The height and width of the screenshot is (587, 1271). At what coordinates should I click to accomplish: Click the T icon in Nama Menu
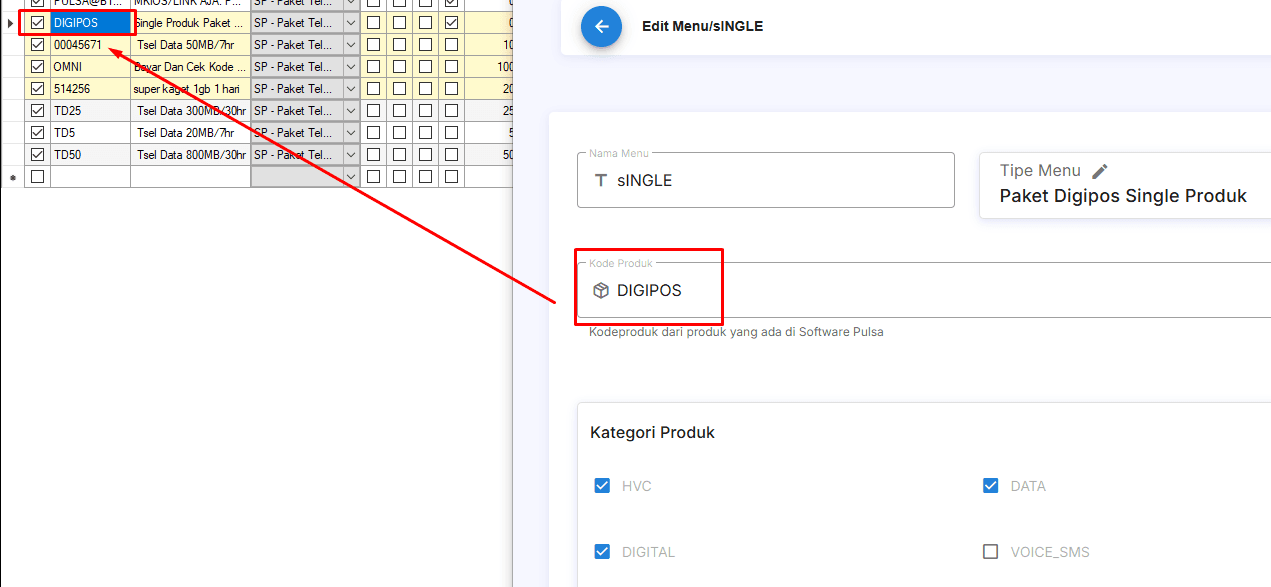tap(601, 181)
